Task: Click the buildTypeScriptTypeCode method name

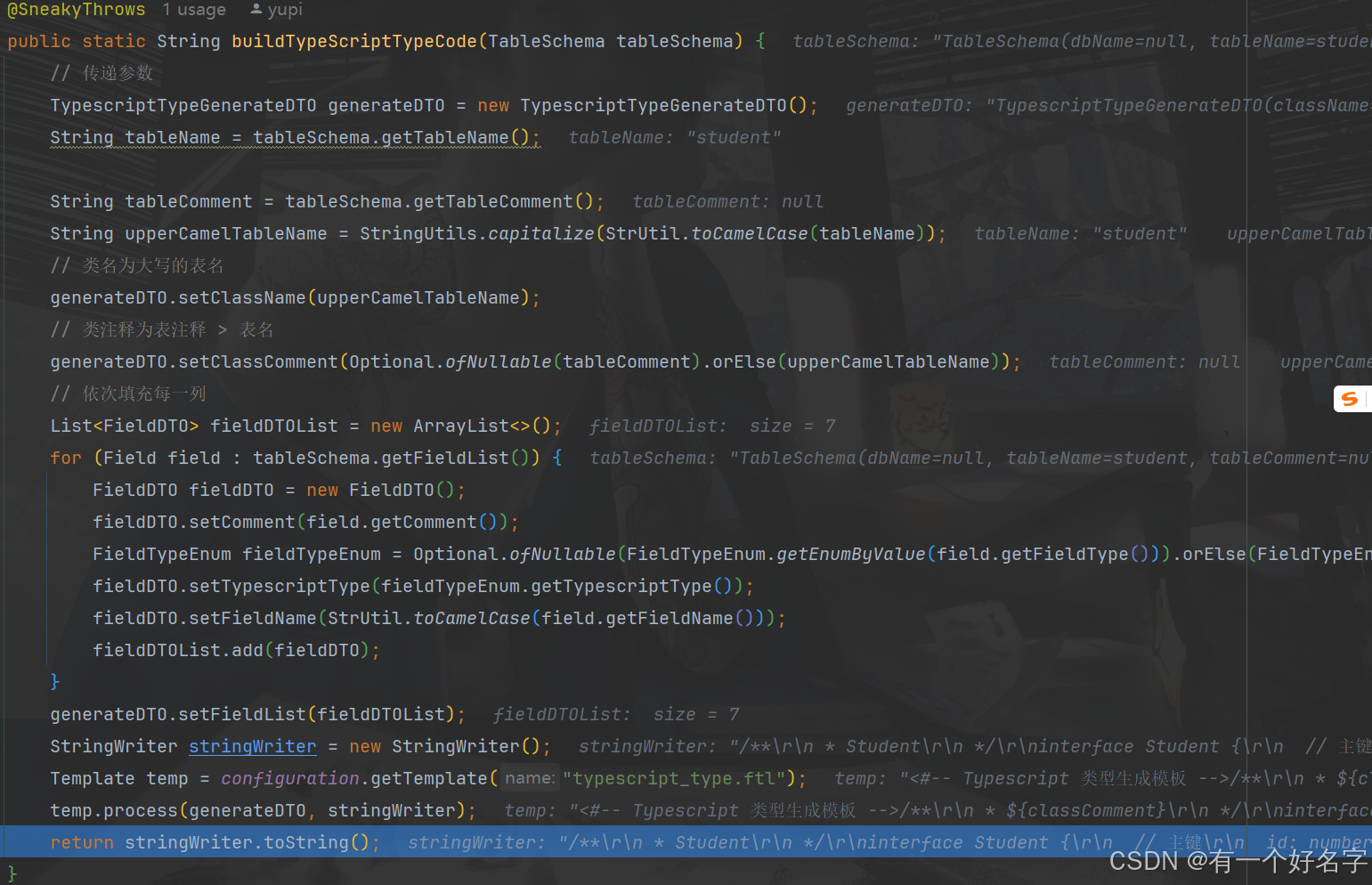Action: tap(354, 41)
